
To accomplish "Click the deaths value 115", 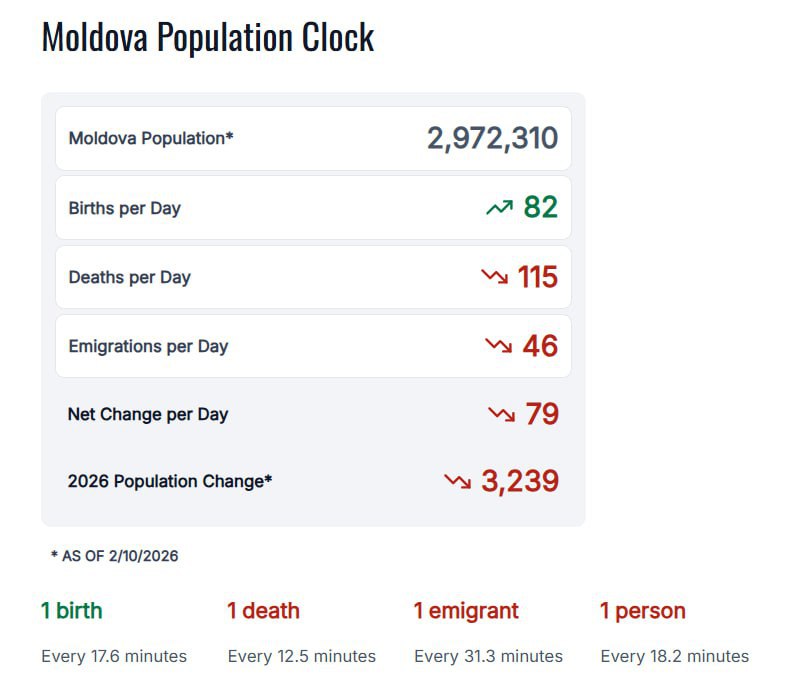I will click(x=537, y=277).
